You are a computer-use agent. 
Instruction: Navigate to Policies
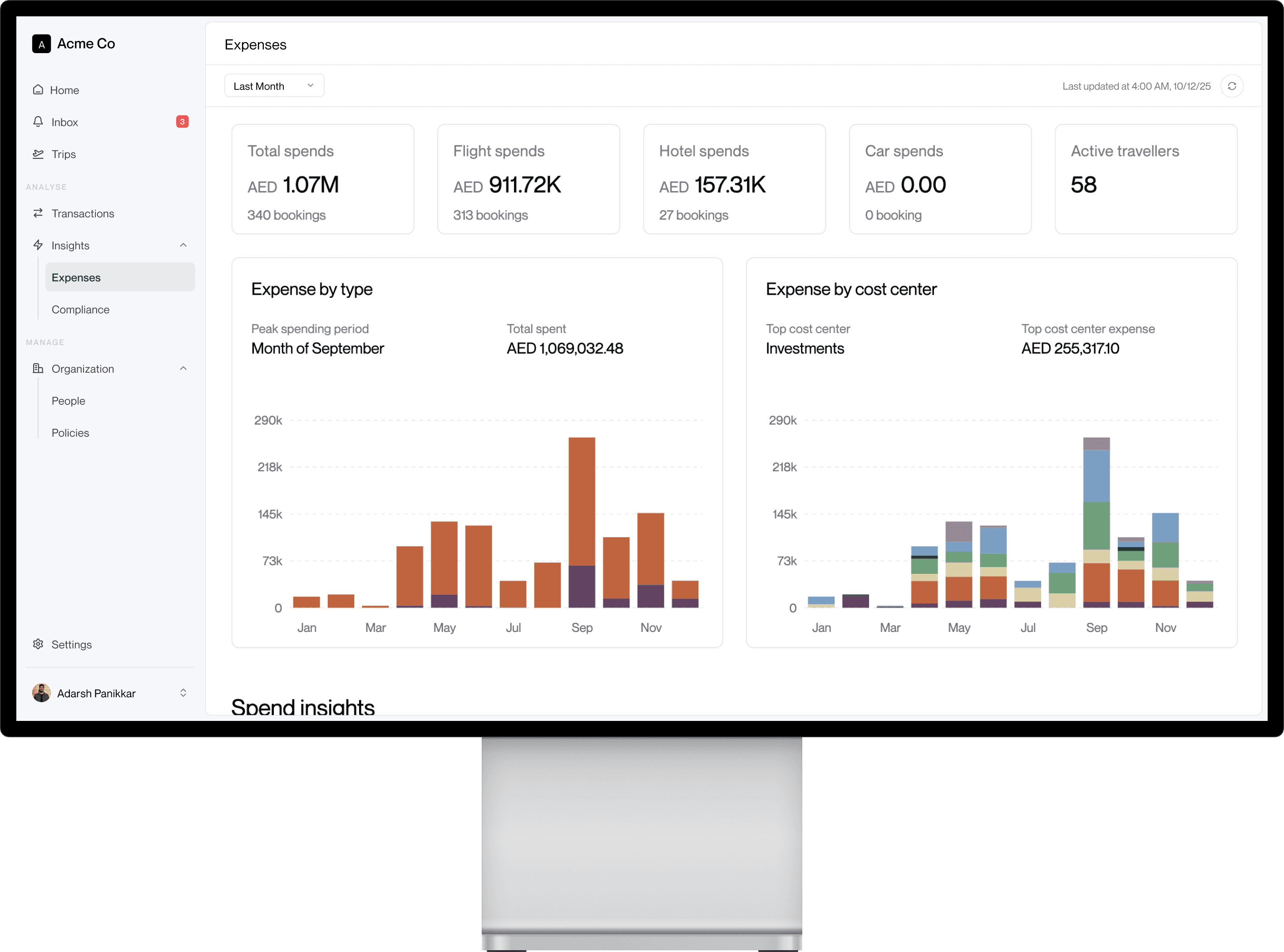tap(70, 433)
